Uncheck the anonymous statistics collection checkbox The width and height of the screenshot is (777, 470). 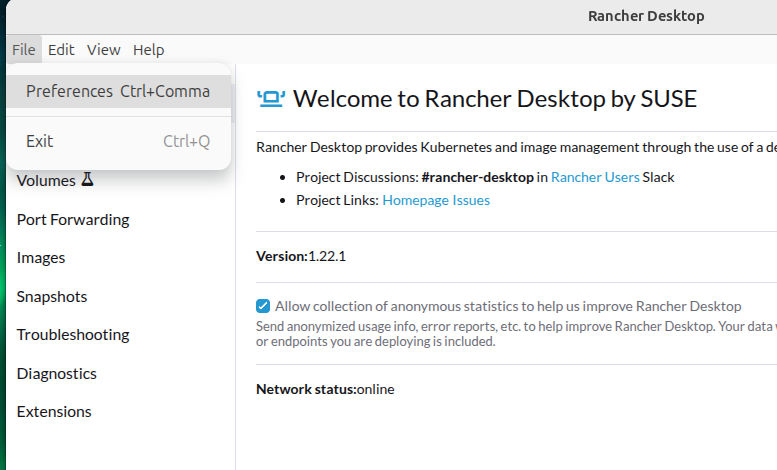coord(263,306)
